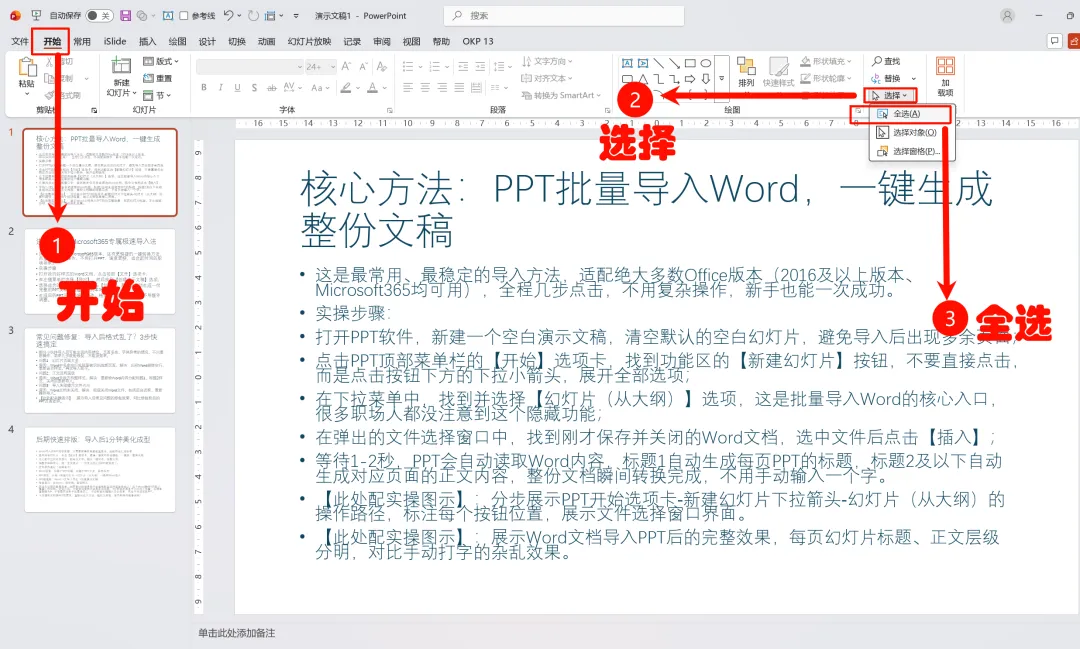Click the notes area to add notes

pyautogui.click(x=237, y=632)
